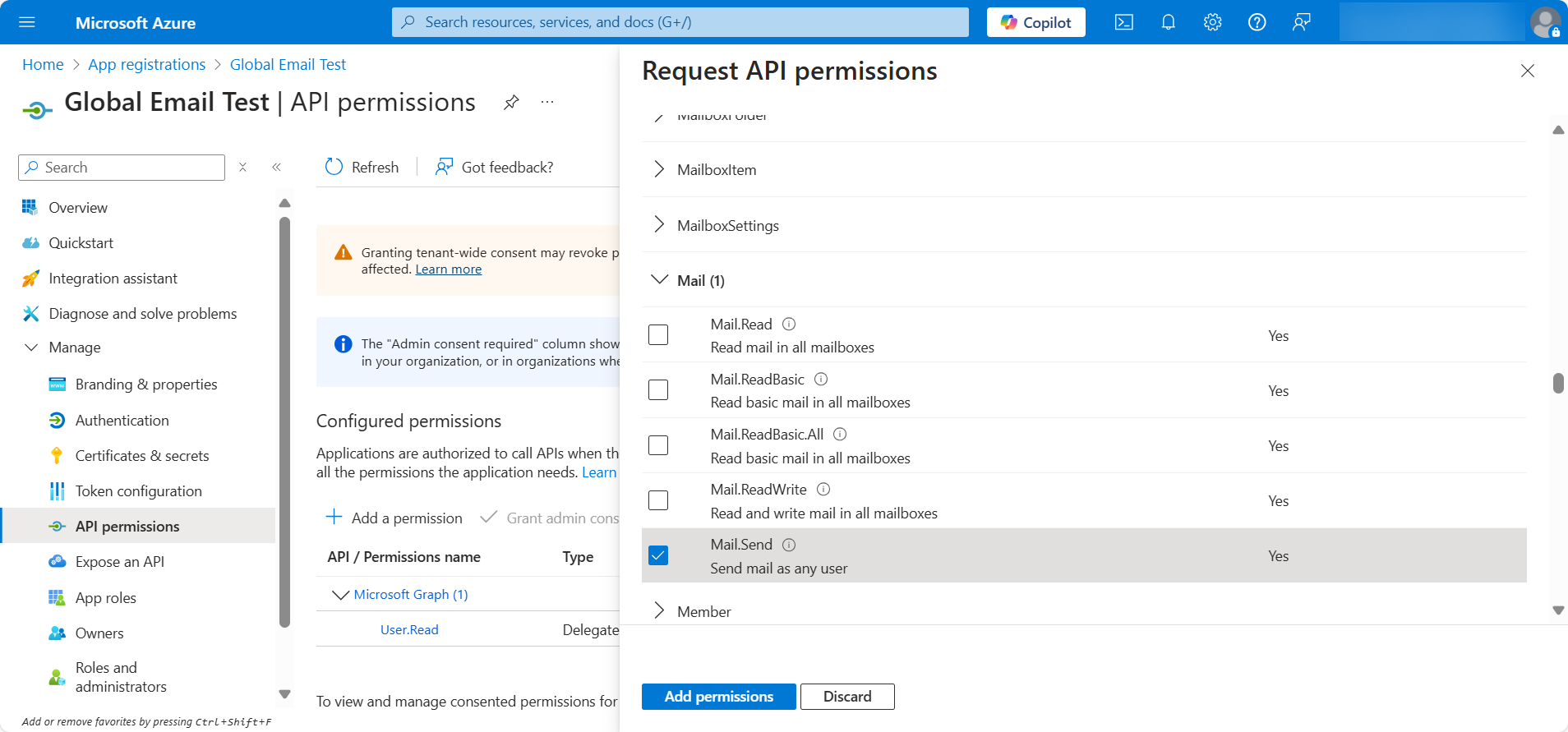Image resolution: width=1568 pixels, height=732 pixels.
Task: Click the Add permissions button
Action: pos(718,697)
